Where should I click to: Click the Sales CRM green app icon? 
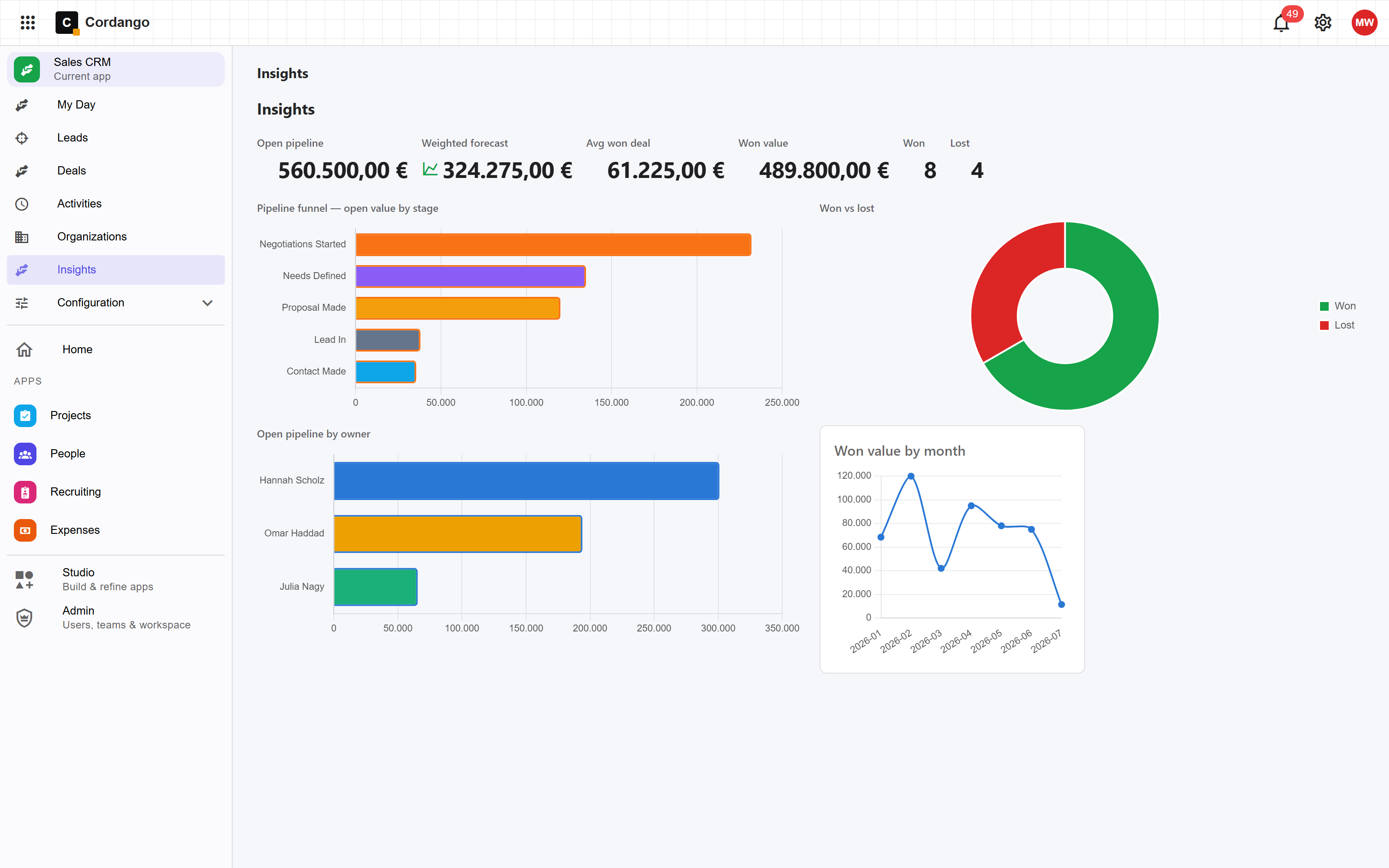(x=27, y=69)
